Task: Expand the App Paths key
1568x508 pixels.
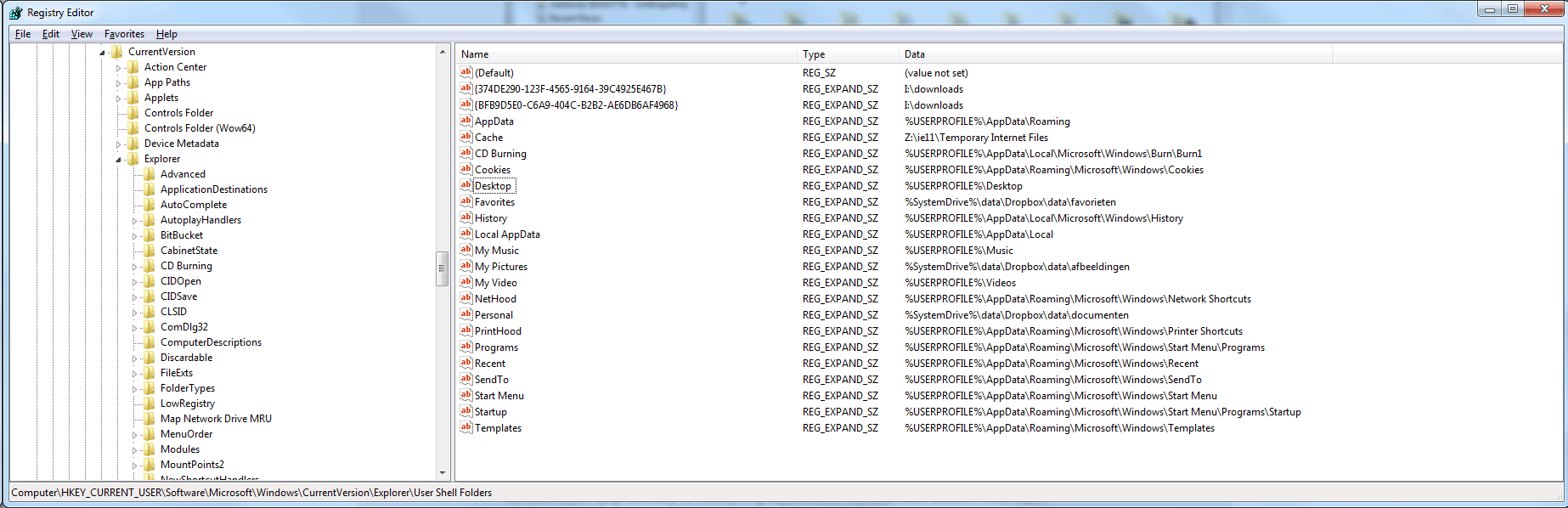Action: (x=119, y=83)
